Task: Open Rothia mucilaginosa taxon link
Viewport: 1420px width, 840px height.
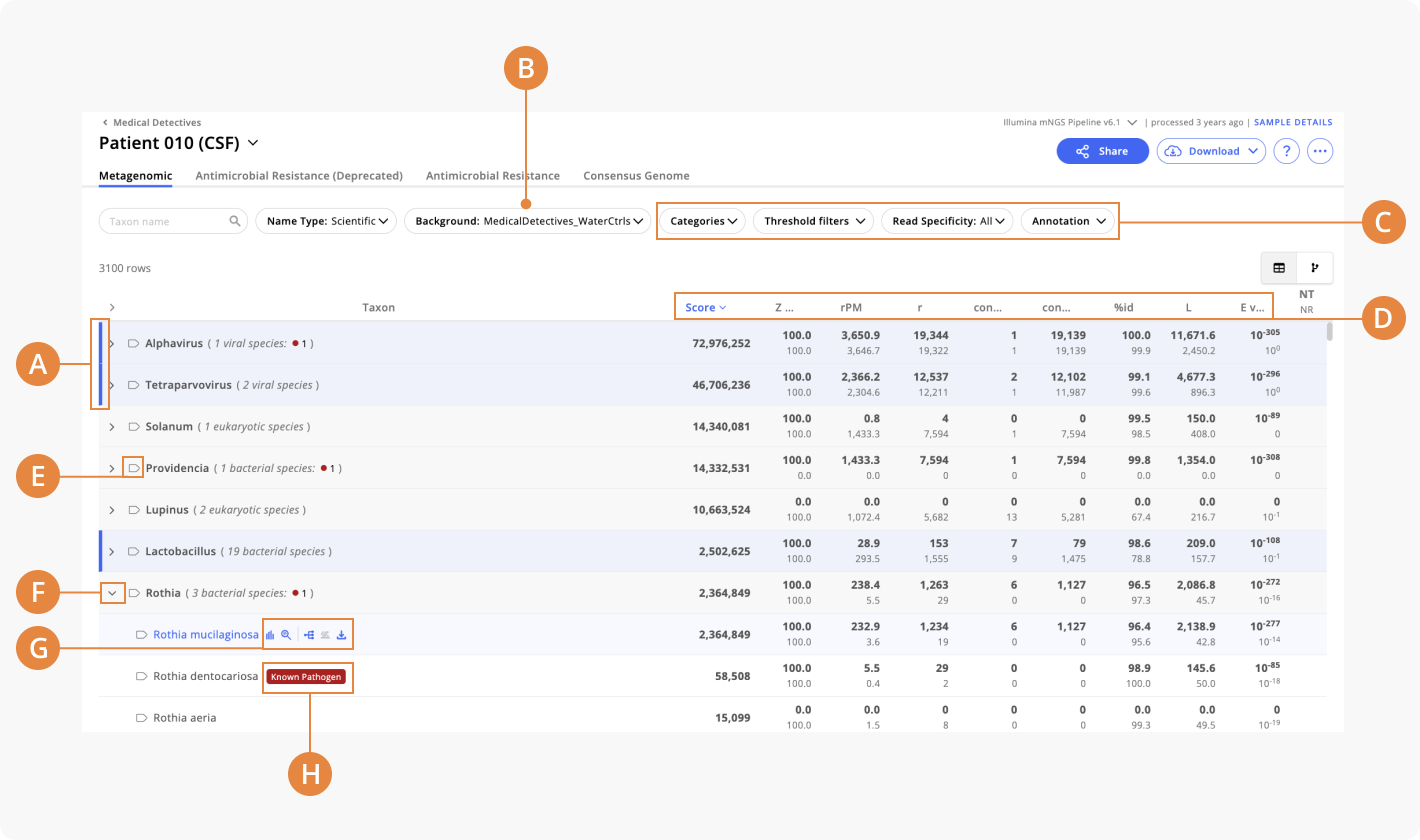Action: click(205, 635)
